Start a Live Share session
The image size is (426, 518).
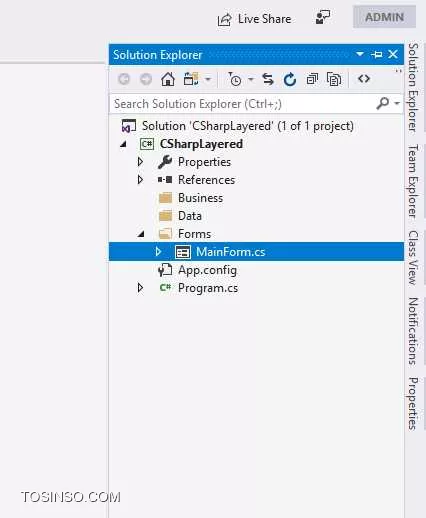(x=254, y=19)
